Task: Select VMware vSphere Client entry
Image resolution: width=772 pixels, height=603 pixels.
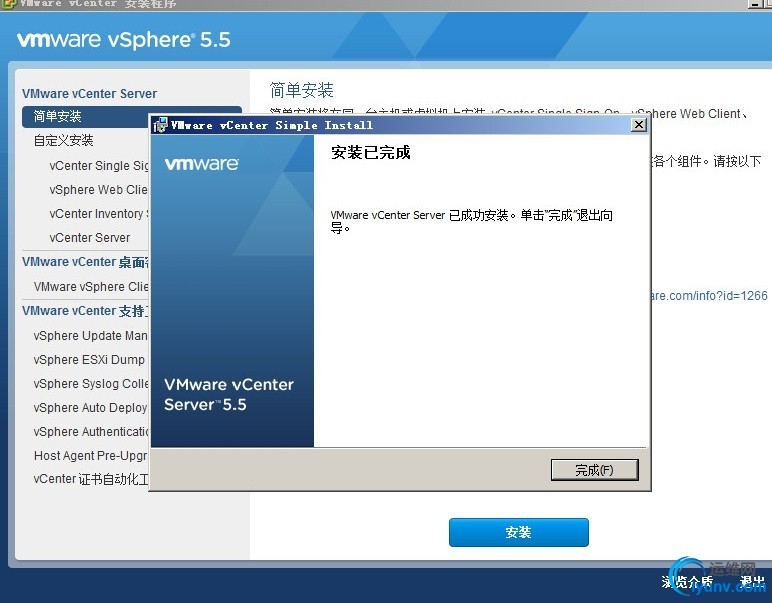Action: click(x=91, y=286)
